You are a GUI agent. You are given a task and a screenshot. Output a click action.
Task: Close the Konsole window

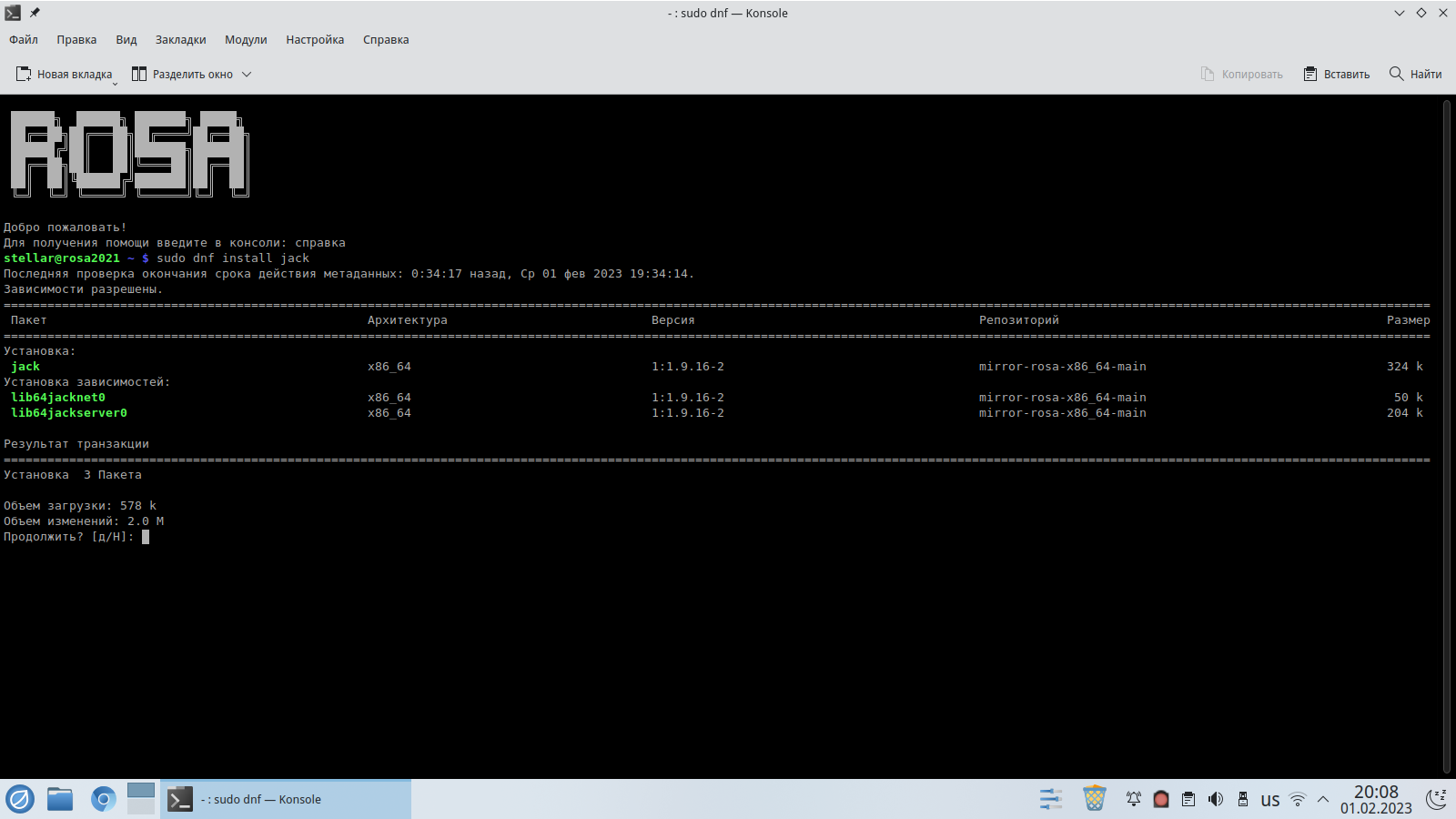click(x=1443, y=13)
